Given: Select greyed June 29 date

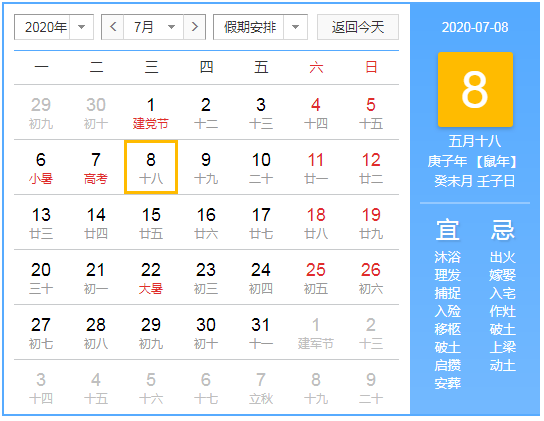Looking at the screenshot, I should point(41,112).
